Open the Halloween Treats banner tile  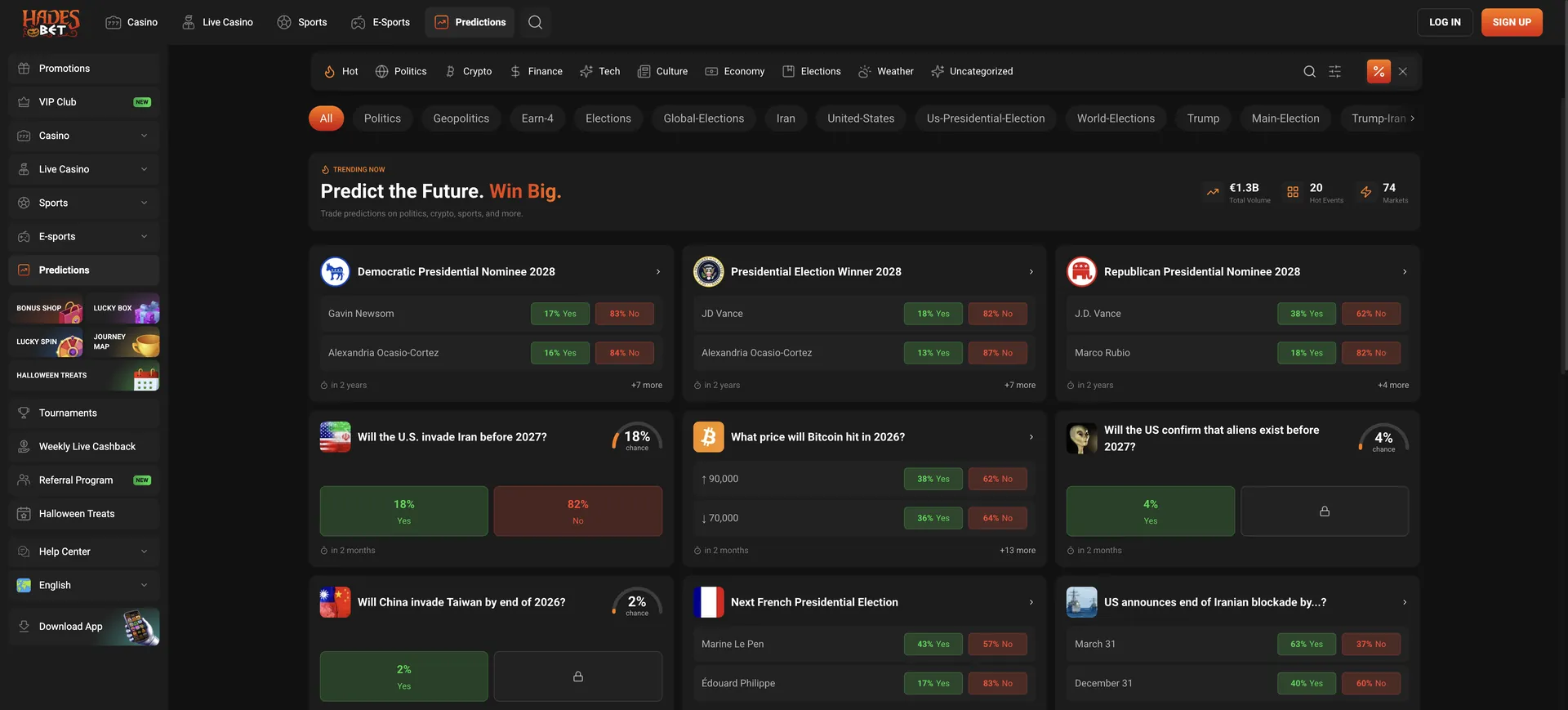[84, 376]
